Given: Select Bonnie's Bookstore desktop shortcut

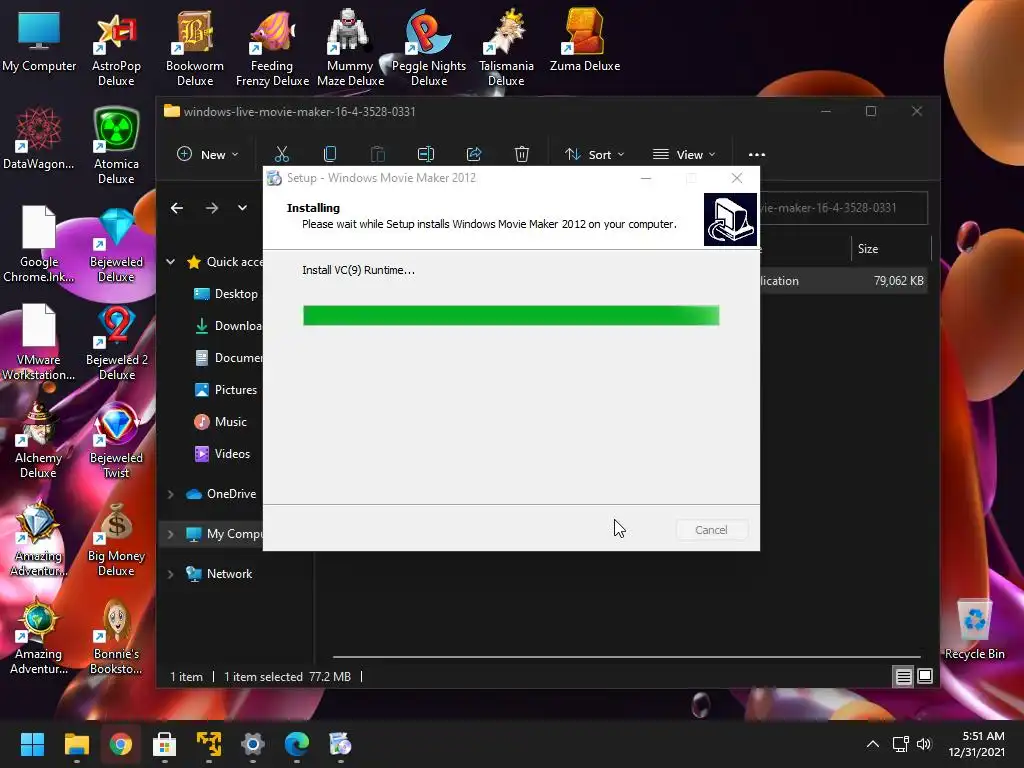Looking at the screenshot, I should tap(116, 636).
